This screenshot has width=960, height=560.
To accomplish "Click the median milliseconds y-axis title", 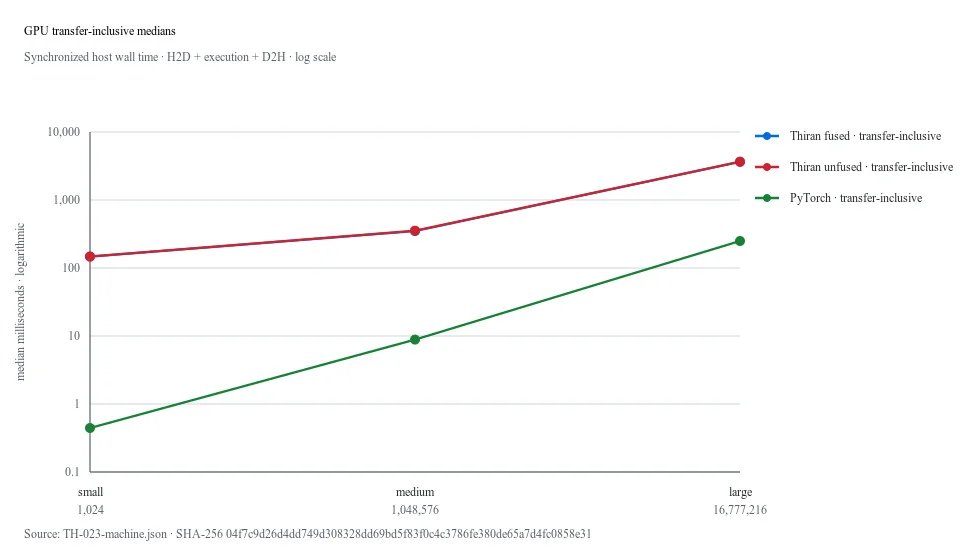I will 20,302.
